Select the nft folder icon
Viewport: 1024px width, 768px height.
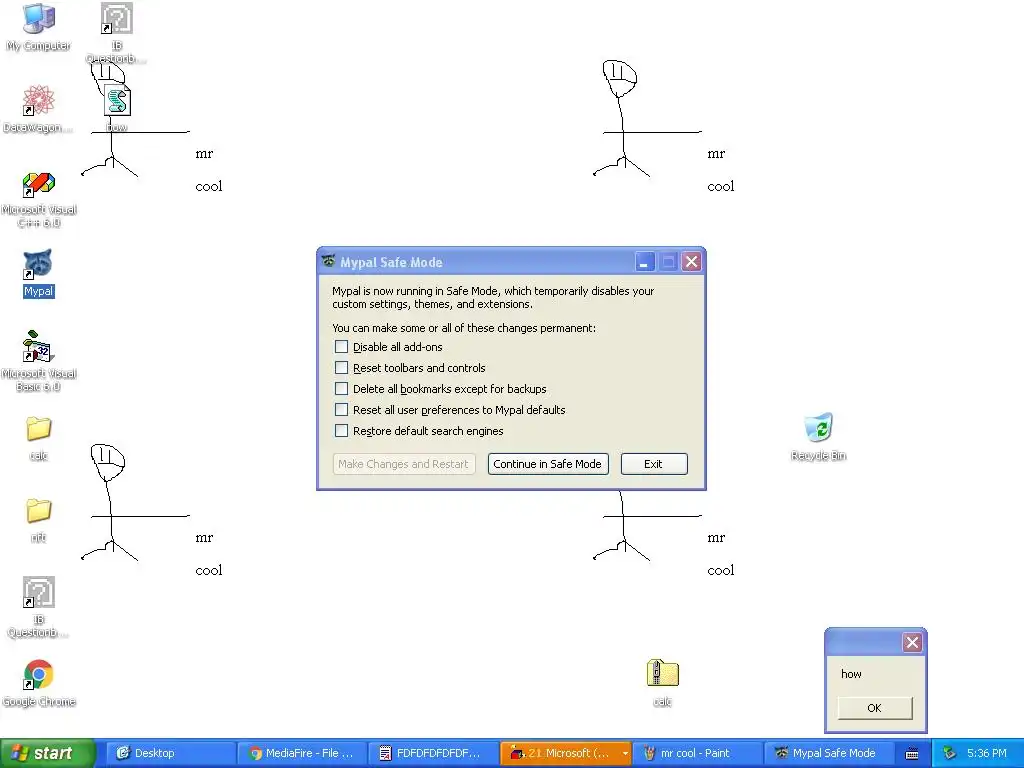pos(39,511)
